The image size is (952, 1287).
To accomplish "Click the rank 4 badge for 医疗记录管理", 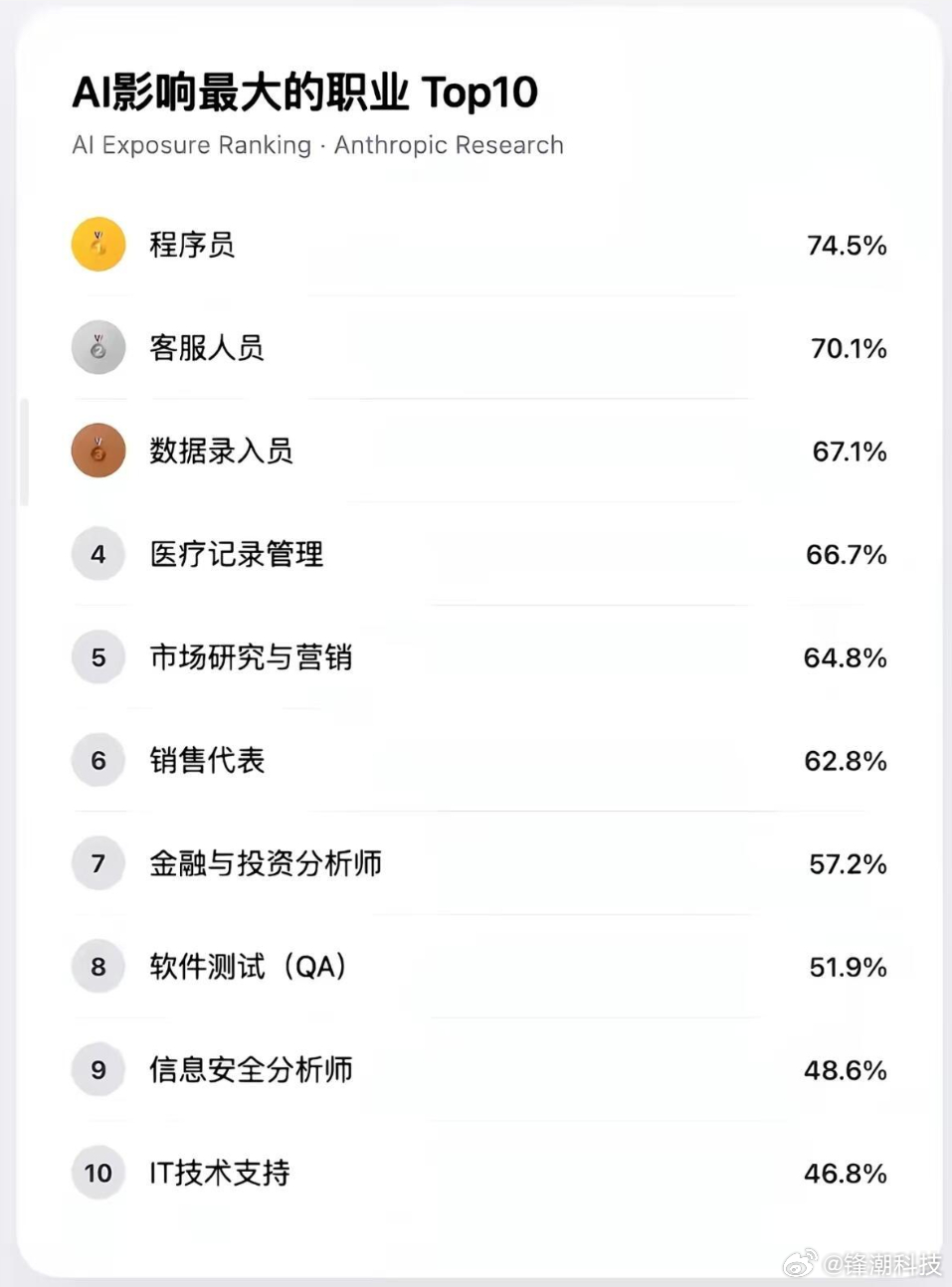I will point(98,554).
